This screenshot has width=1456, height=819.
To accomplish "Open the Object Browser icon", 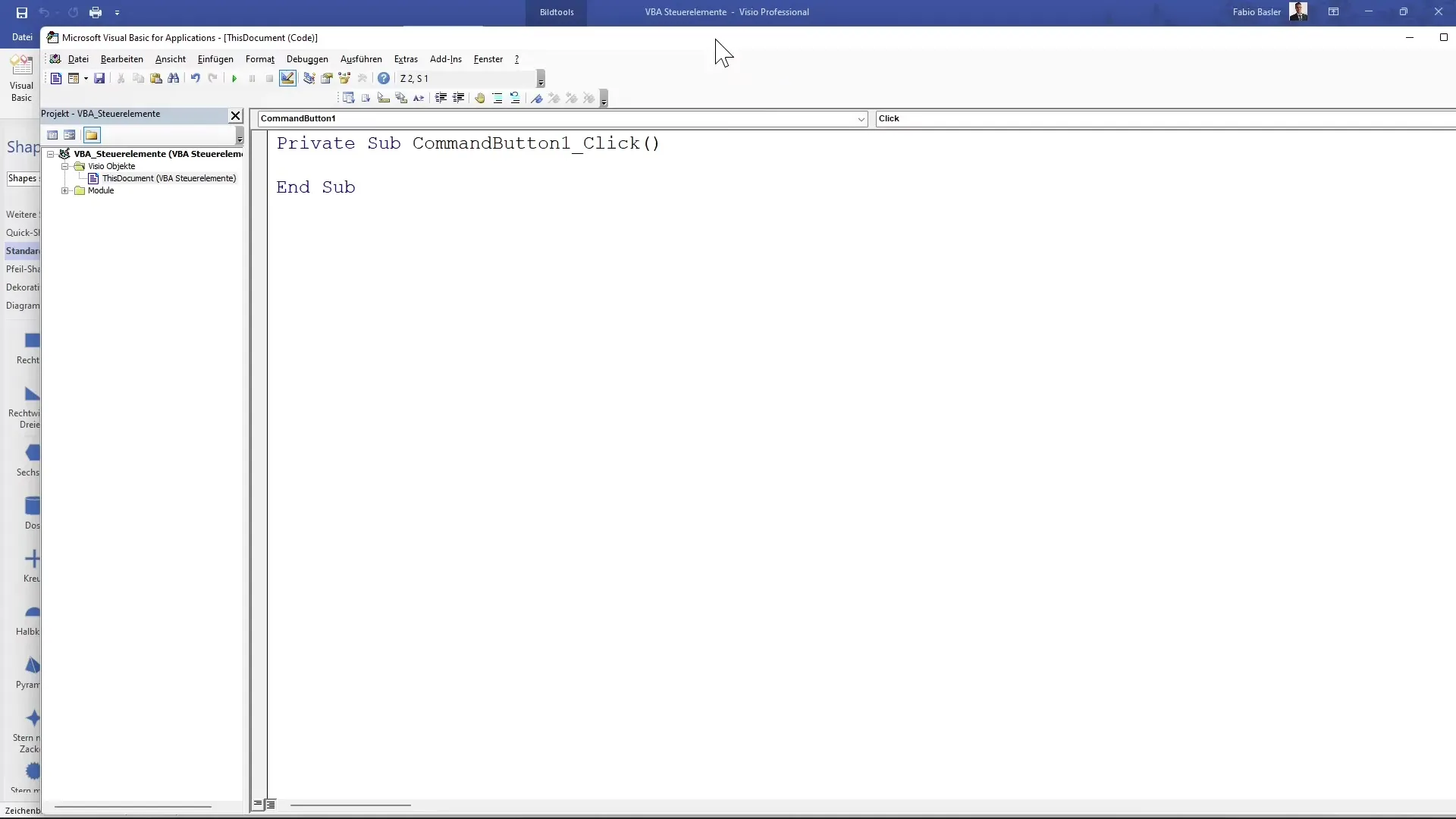I will tap(344, 78).
